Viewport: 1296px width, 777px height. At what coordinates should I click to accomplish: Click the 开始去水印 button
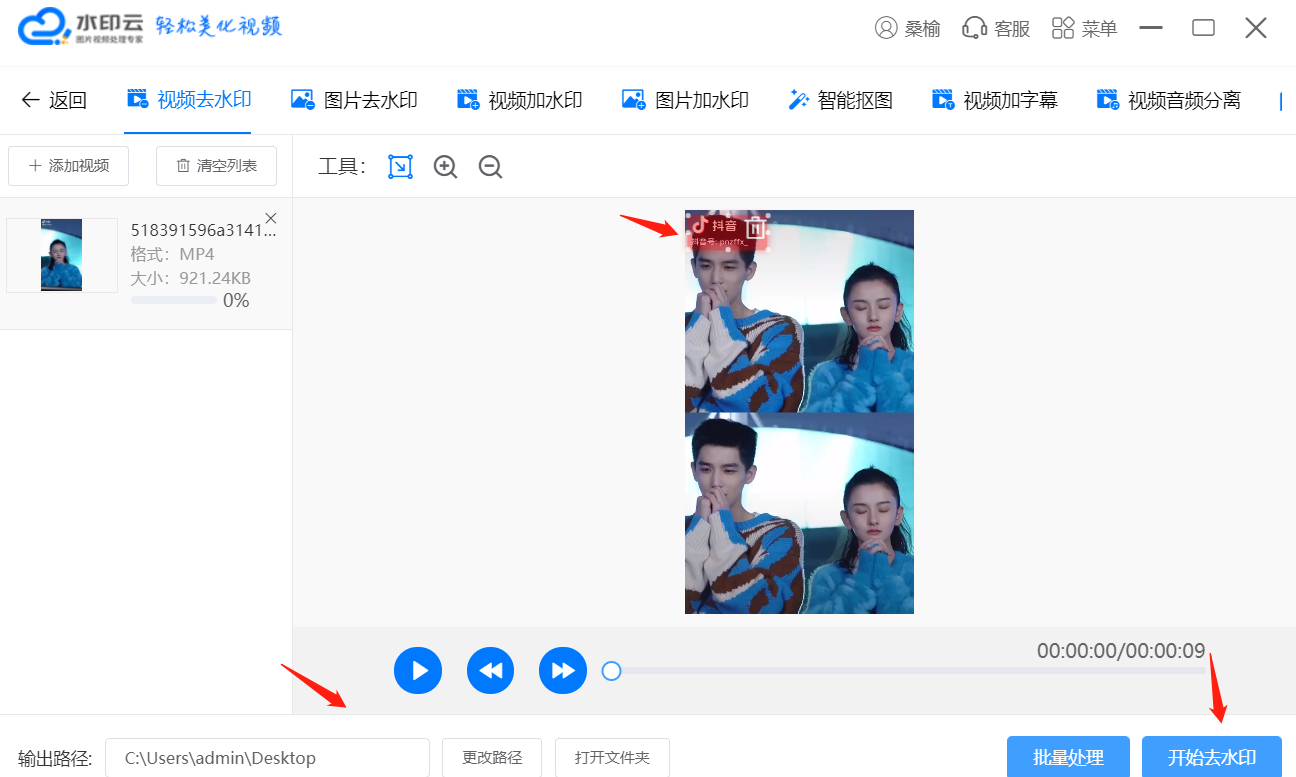pos(1211,757)
